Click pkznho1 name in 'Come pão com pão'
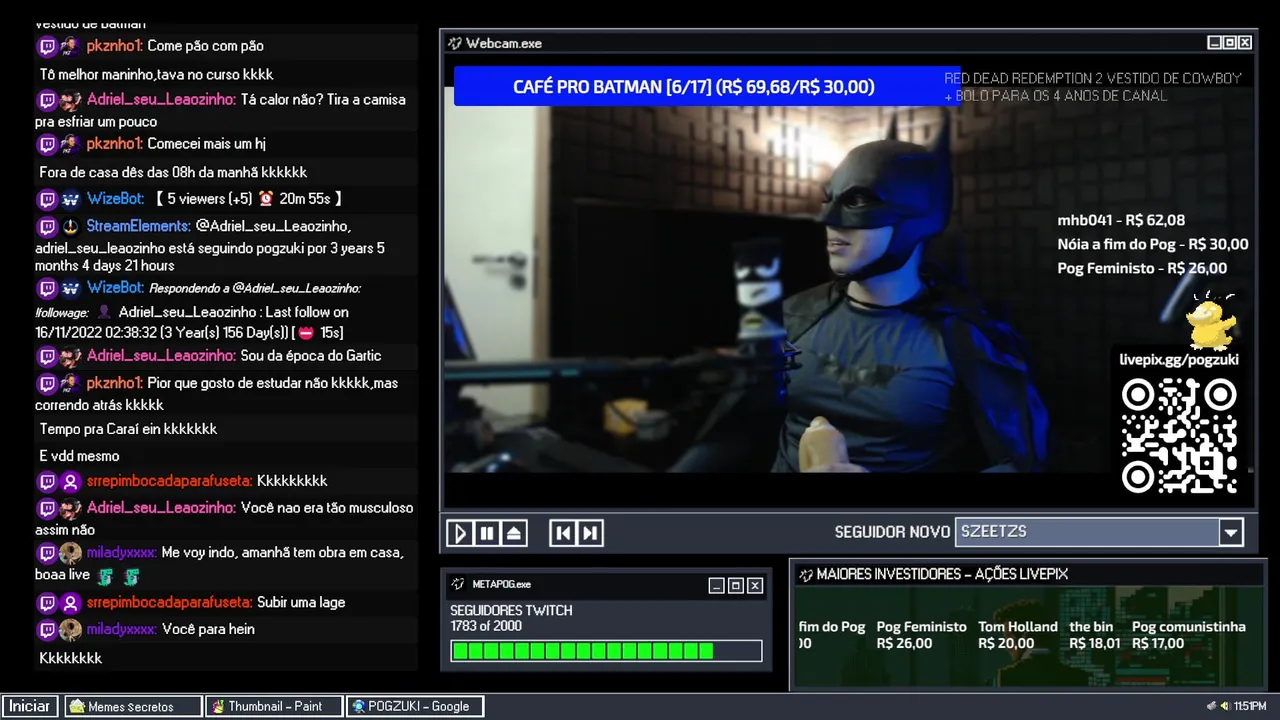 point(115,45)
